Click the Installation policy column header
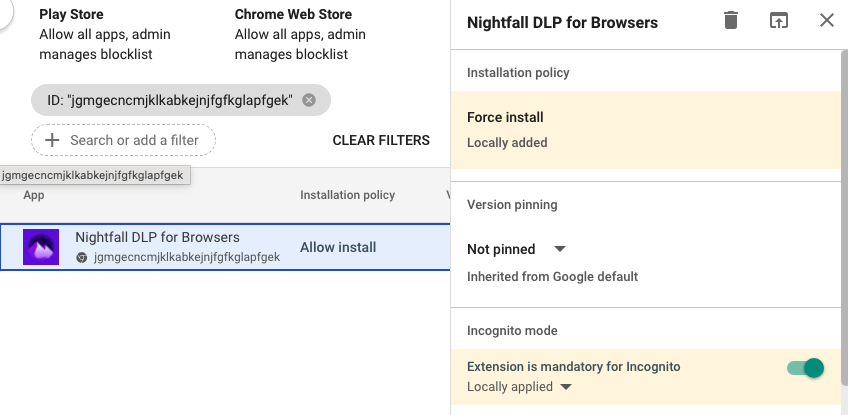 point(347,195)
